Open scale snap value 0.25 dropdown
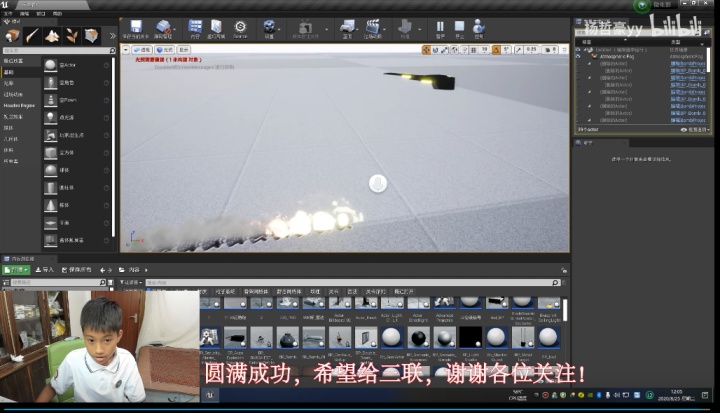 click(x=532, y=50)
